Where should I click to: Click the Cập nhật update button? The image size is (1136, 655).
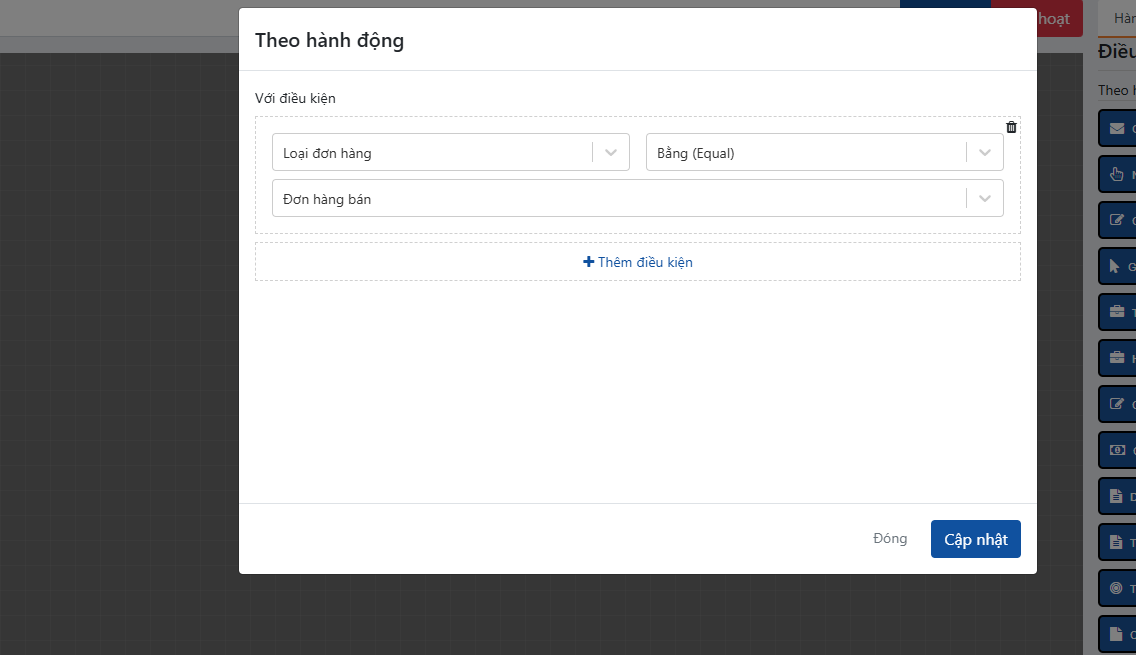point(975,539)
